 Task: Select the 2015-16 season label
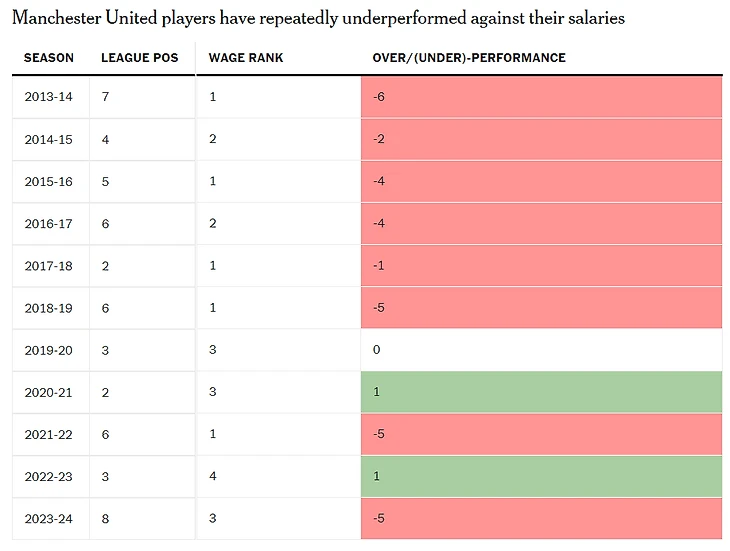[x=49, y=182]
